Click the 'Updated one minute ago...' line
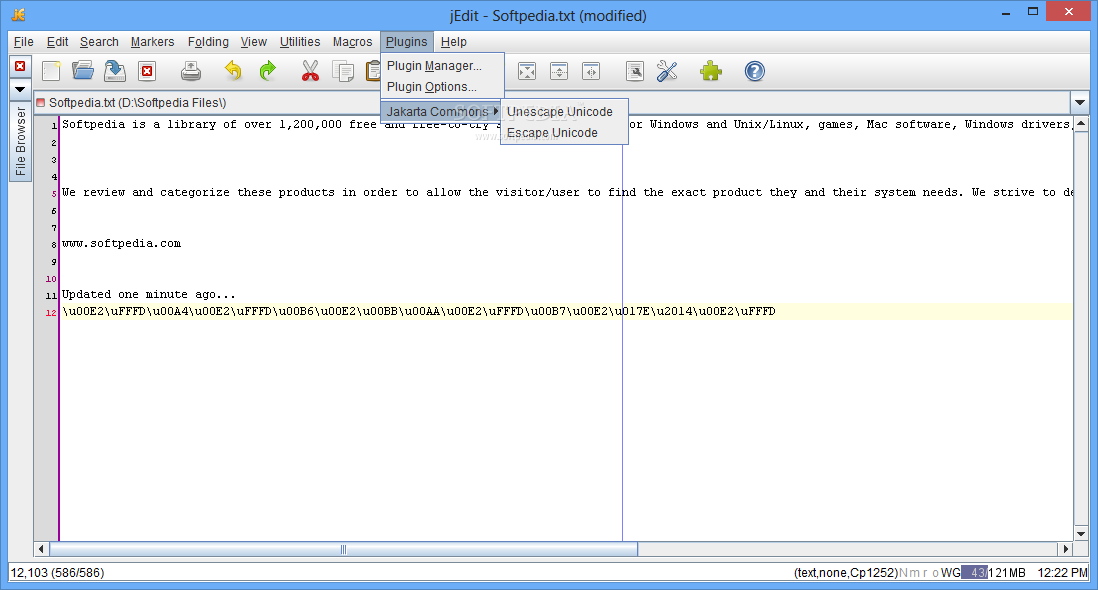 click(x=149, y=295)
